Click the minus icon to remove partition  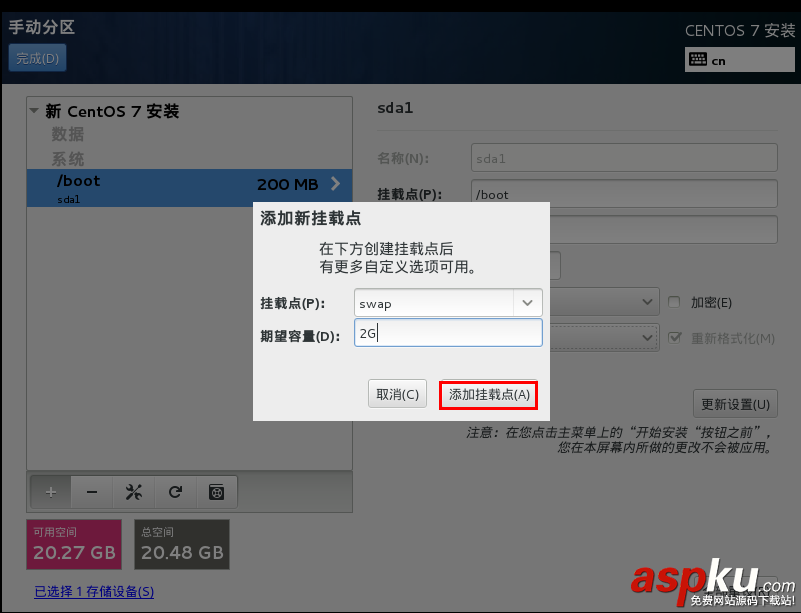pyautogui.click(x=92, y=492)
